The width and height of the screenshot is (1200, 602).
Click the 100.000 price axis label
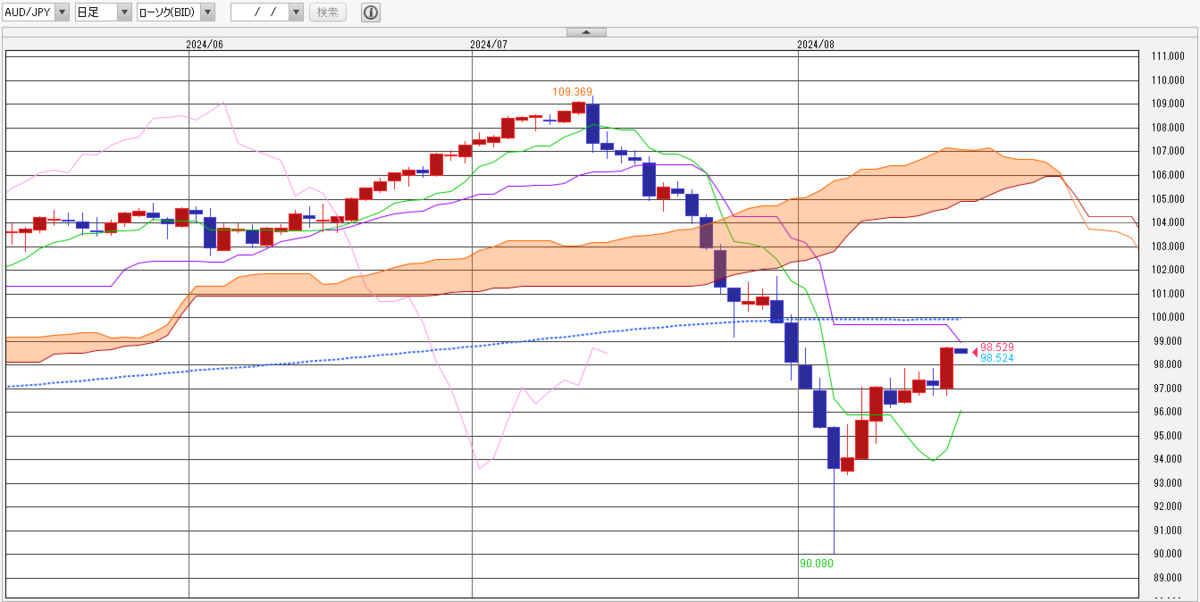(1168, 317)
